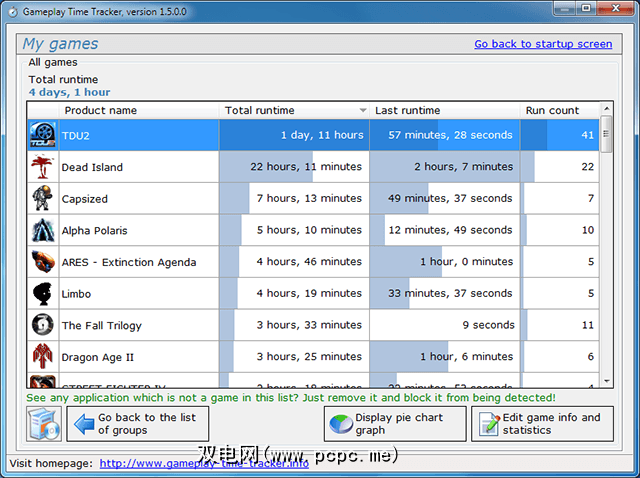
Task: Click '4 days, 1 hour' total runtime
Action: point(69,92)
